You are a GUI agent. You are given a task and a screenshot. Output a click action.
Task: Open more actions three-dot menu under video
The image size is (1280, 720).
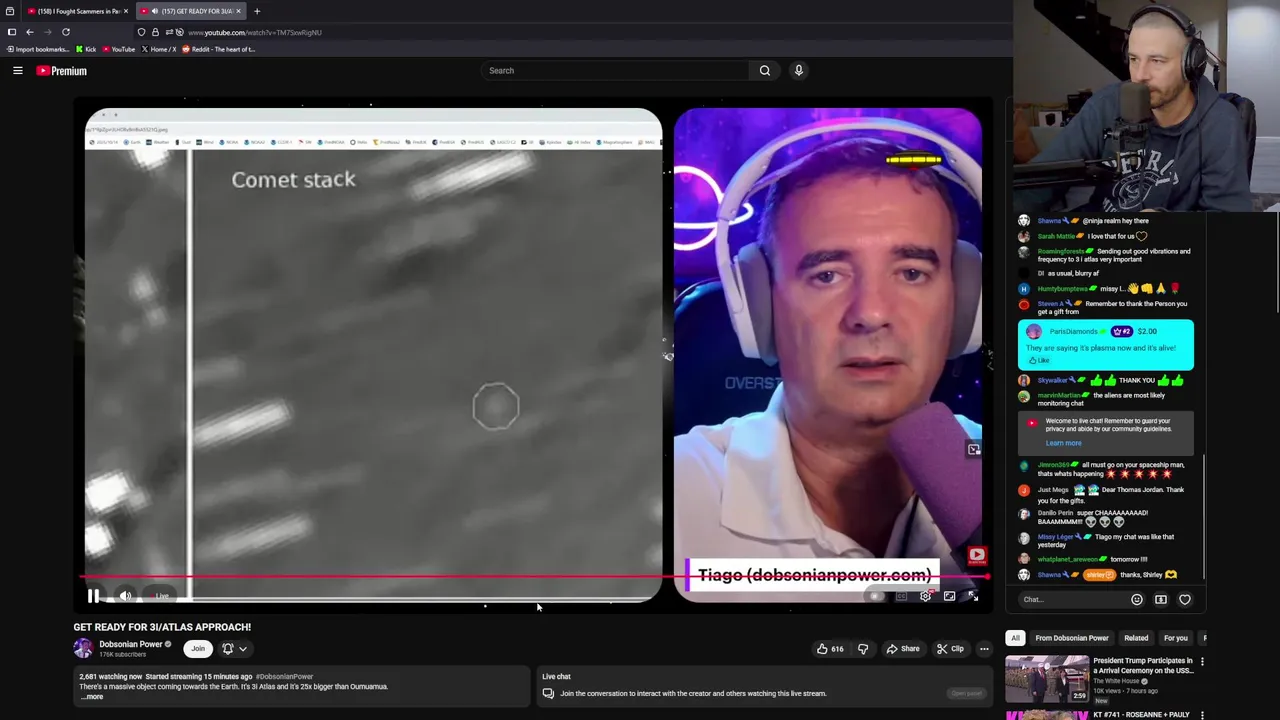(984, 649)
